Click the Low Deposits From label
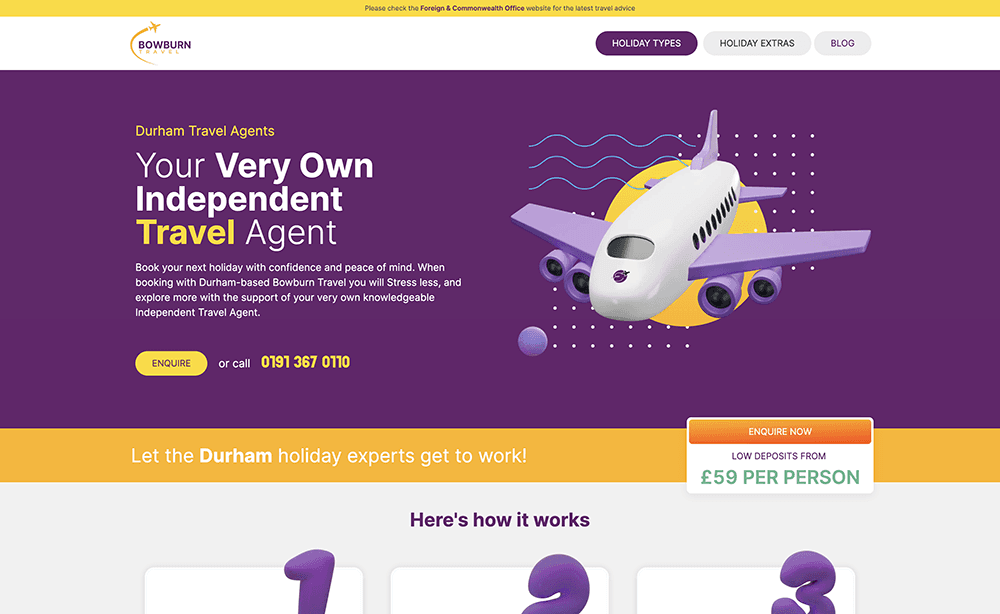 tap(779, 456)
